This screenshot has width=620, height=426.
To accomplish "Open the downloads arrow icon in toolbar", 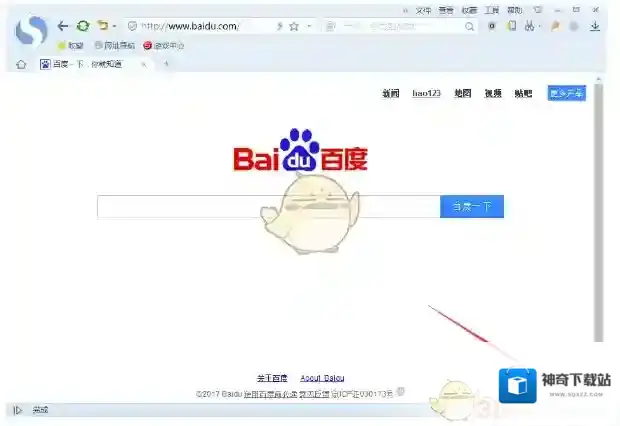I will point(595,26).
